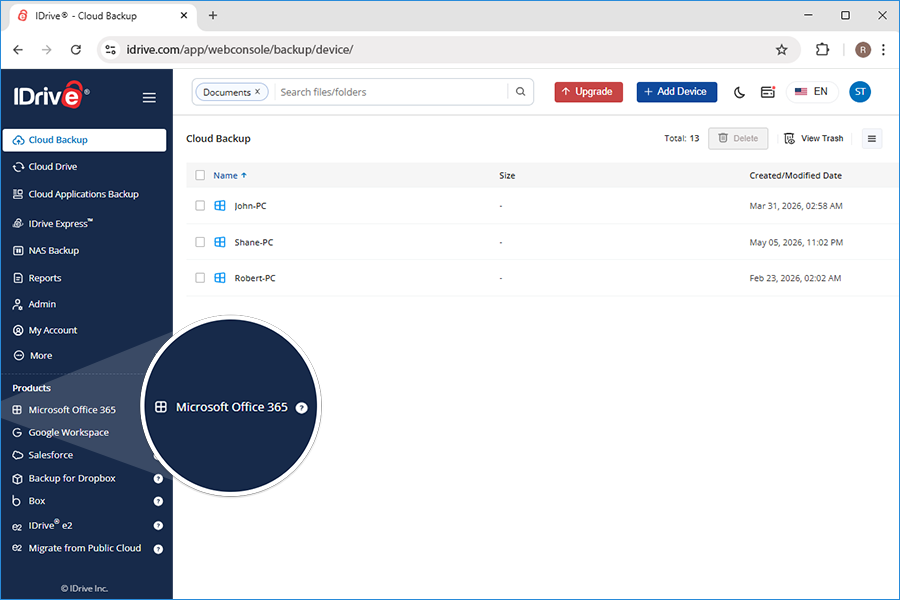The image size is (900, 600).
Task: Open the browser extensions puzzle icon
Action: (822, 50)
